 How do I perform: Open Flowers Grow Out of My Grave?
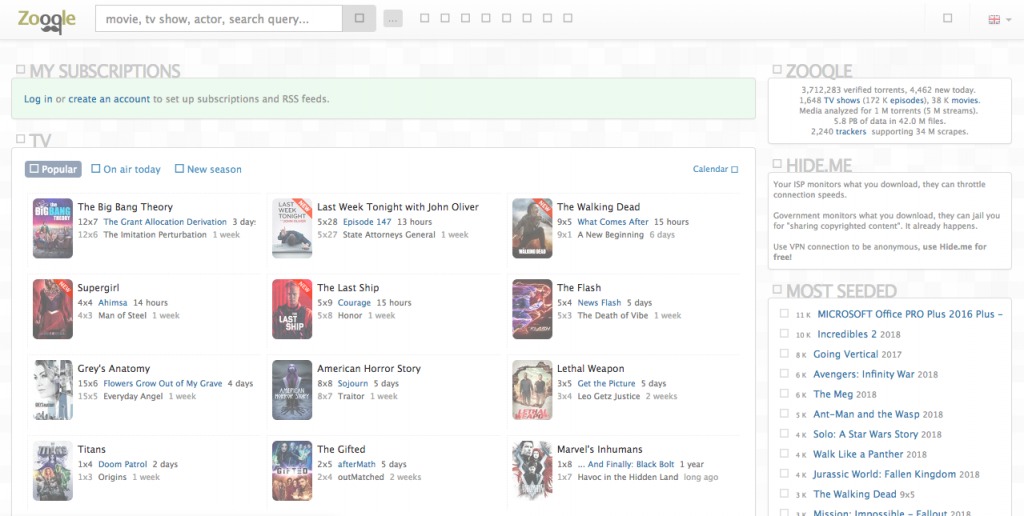coord(163,384)
